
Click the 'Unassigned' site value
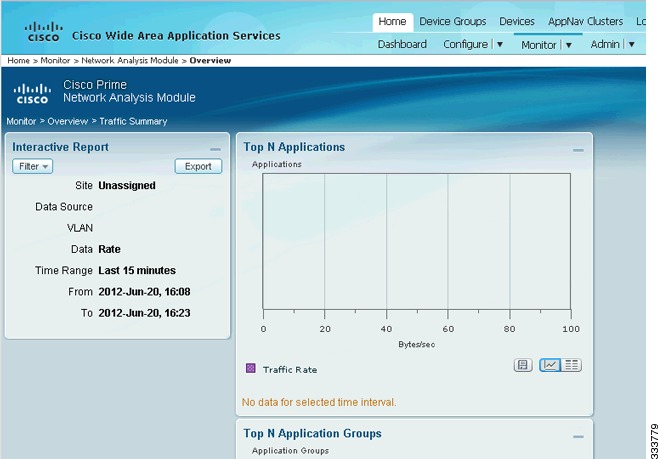(x=127, y=186)
